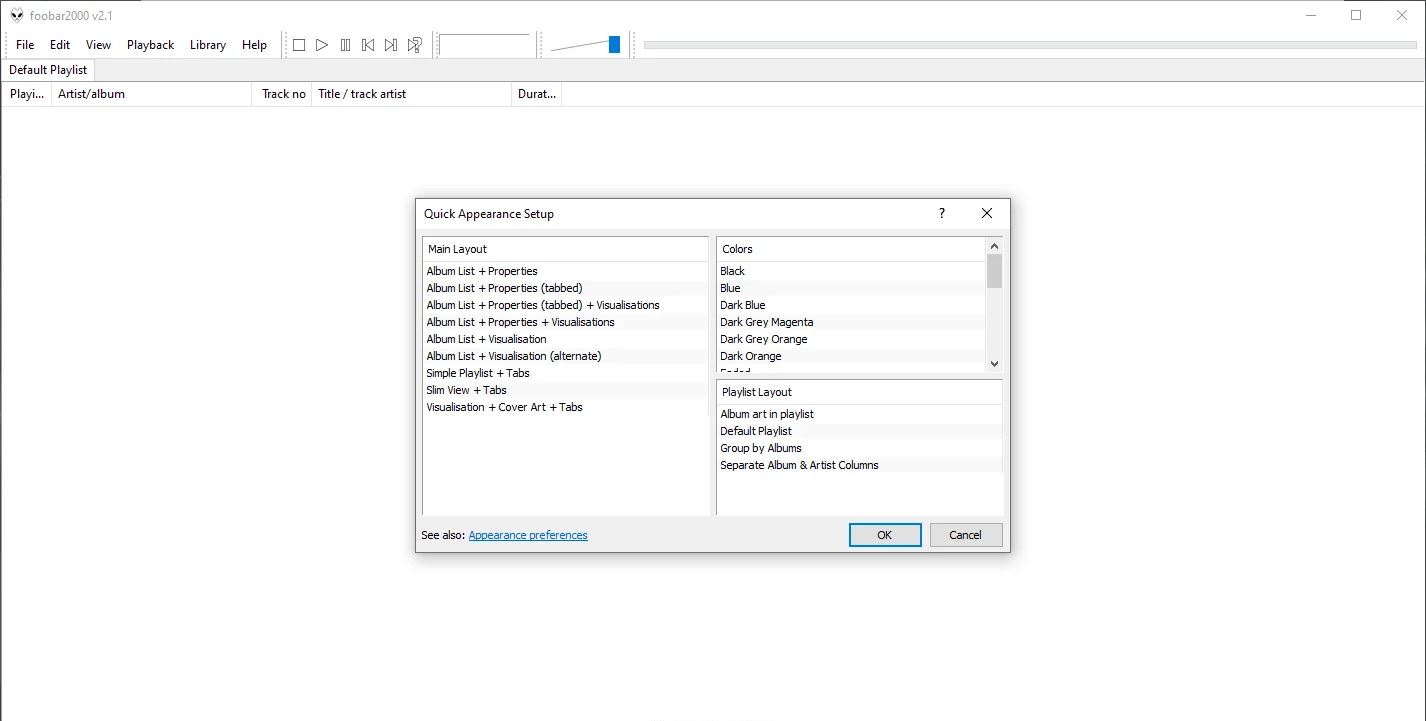This screenshot has width=1426, height=721.
Task: Open the Edit menu
Action: click(60, 45)
